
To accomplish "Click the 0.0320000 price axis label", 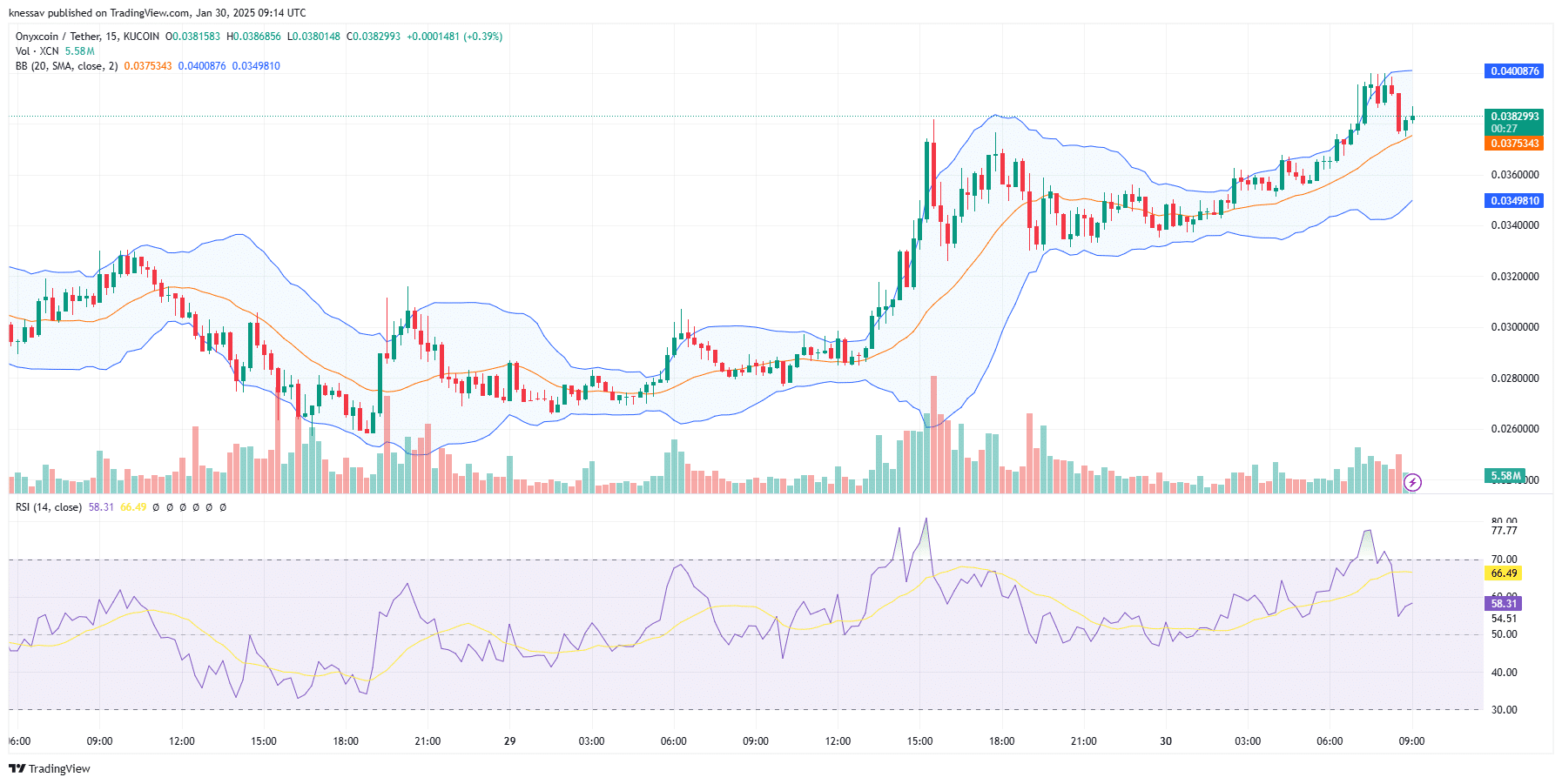I will click(x=1515, y=277).
